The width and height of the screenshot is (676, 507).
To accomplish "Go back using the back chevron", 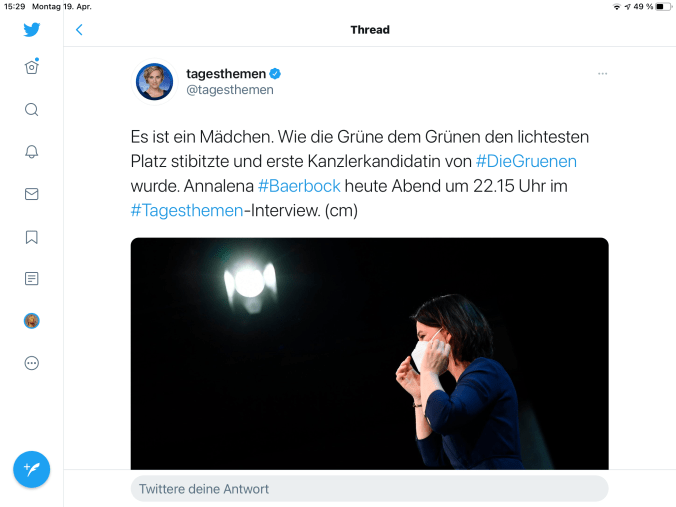I will pyautogui.click(x=79, y=30).
